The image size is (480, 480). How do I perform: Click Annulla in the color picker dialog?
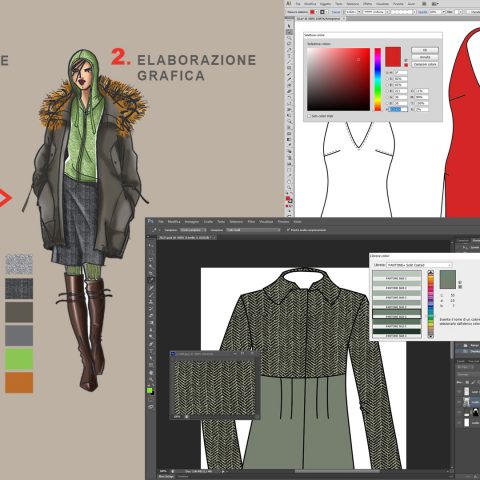tap(425, 57)
